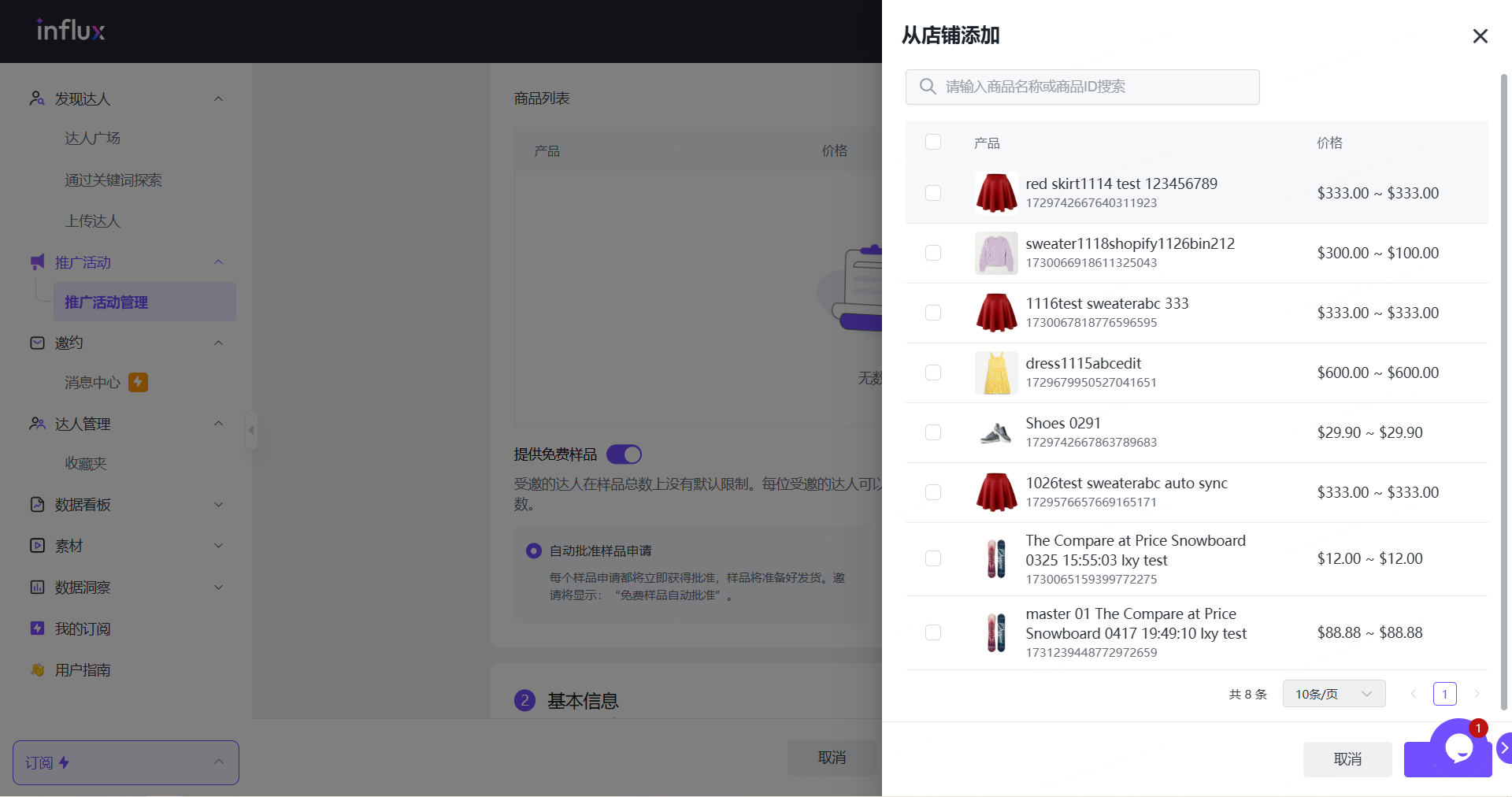The width and height of the screenshot is (1512, 797).
Task: Expand the 订阅 panel at bottom left
Action: coord(126,762)
